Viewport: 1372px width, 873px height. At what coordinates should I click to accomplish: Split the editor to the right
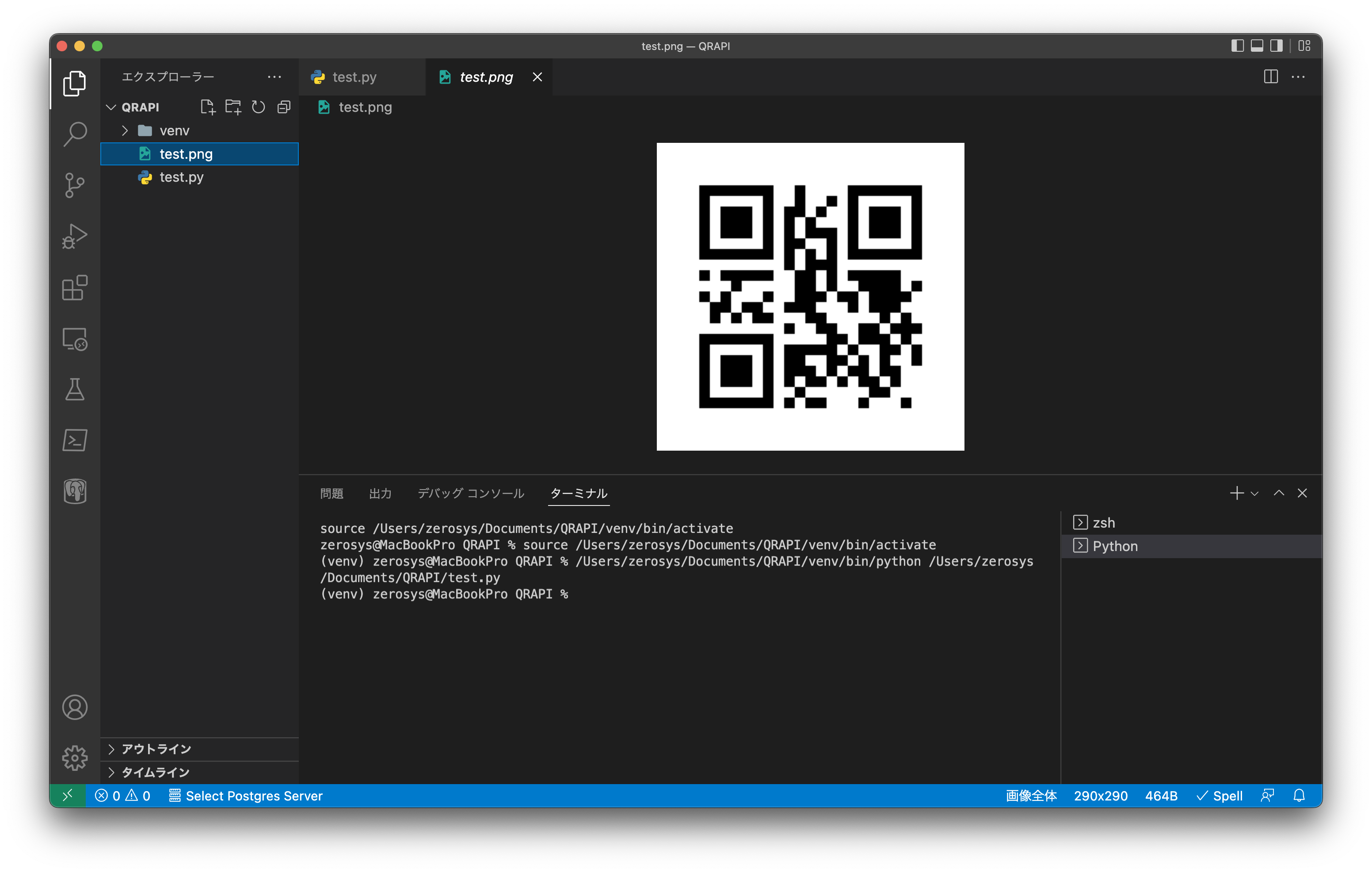click(1271, 77)
